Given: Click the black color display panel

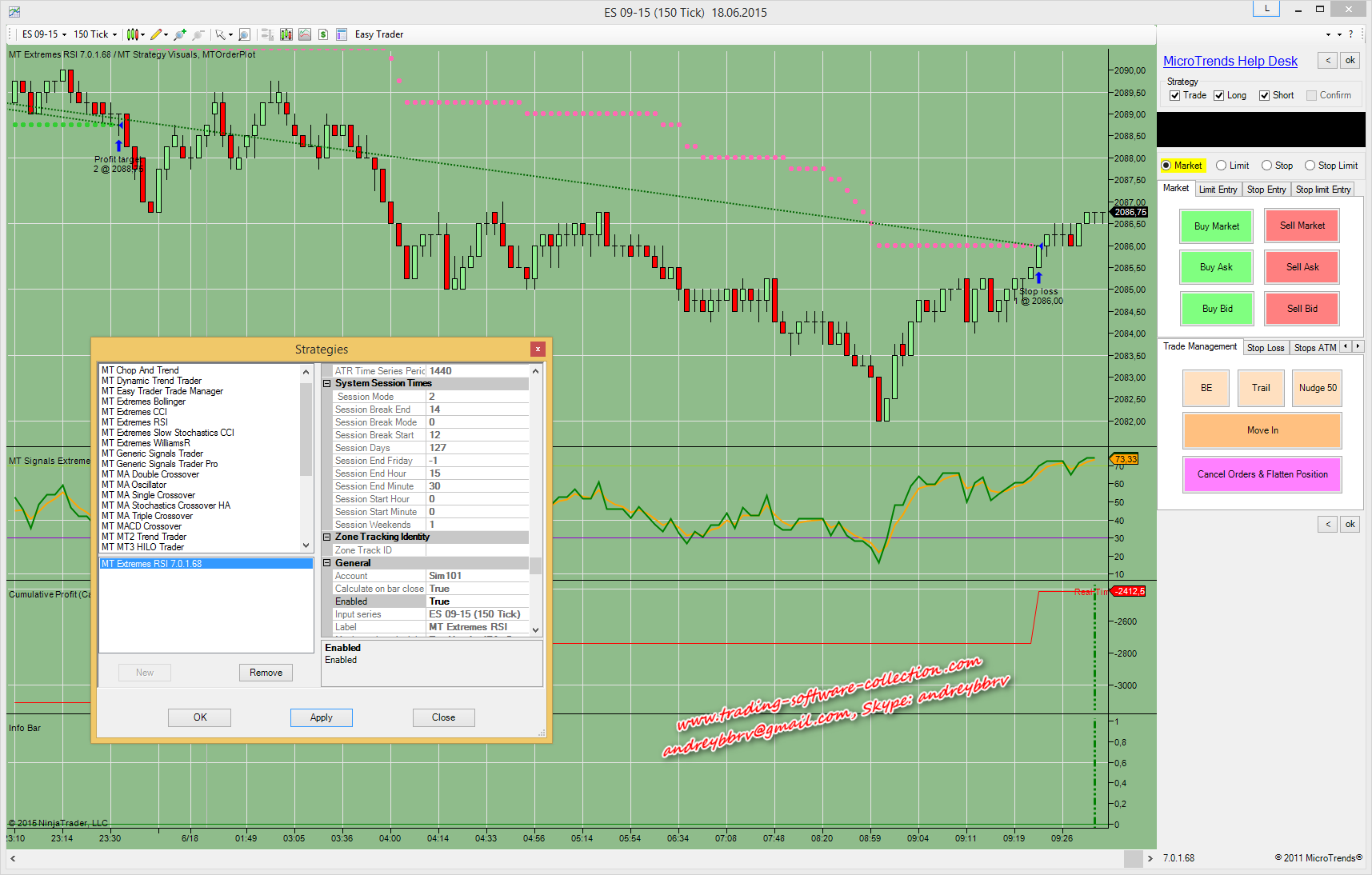Looking at the screenshot, I should (1261, 130).
